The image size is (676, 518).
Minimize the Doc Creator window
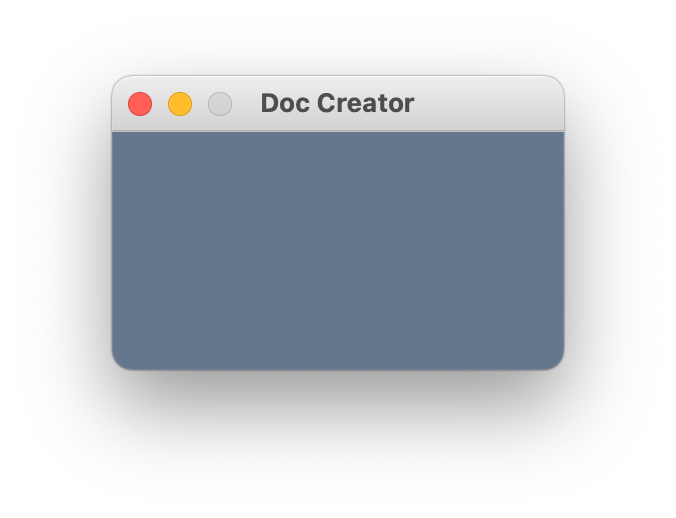click(180, 104)
